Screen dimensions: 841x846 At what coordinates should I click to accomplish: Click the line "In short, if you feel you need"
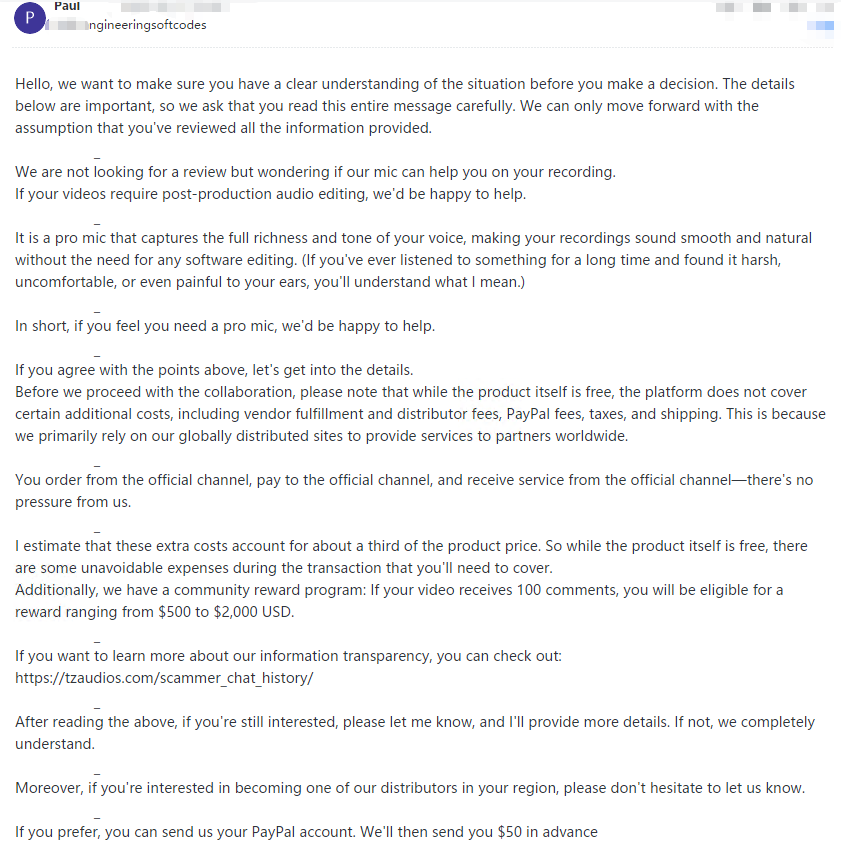(x=225, y=326)
